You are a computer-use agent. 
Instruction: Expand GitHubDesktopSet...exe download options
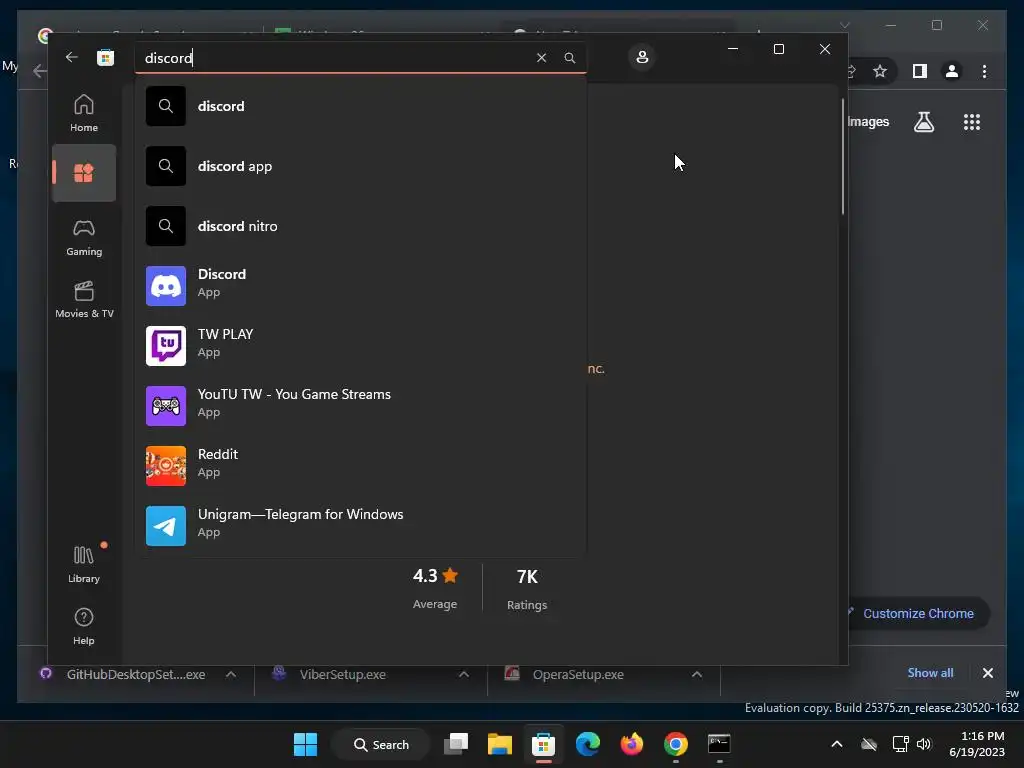click(x=231, y=674)
